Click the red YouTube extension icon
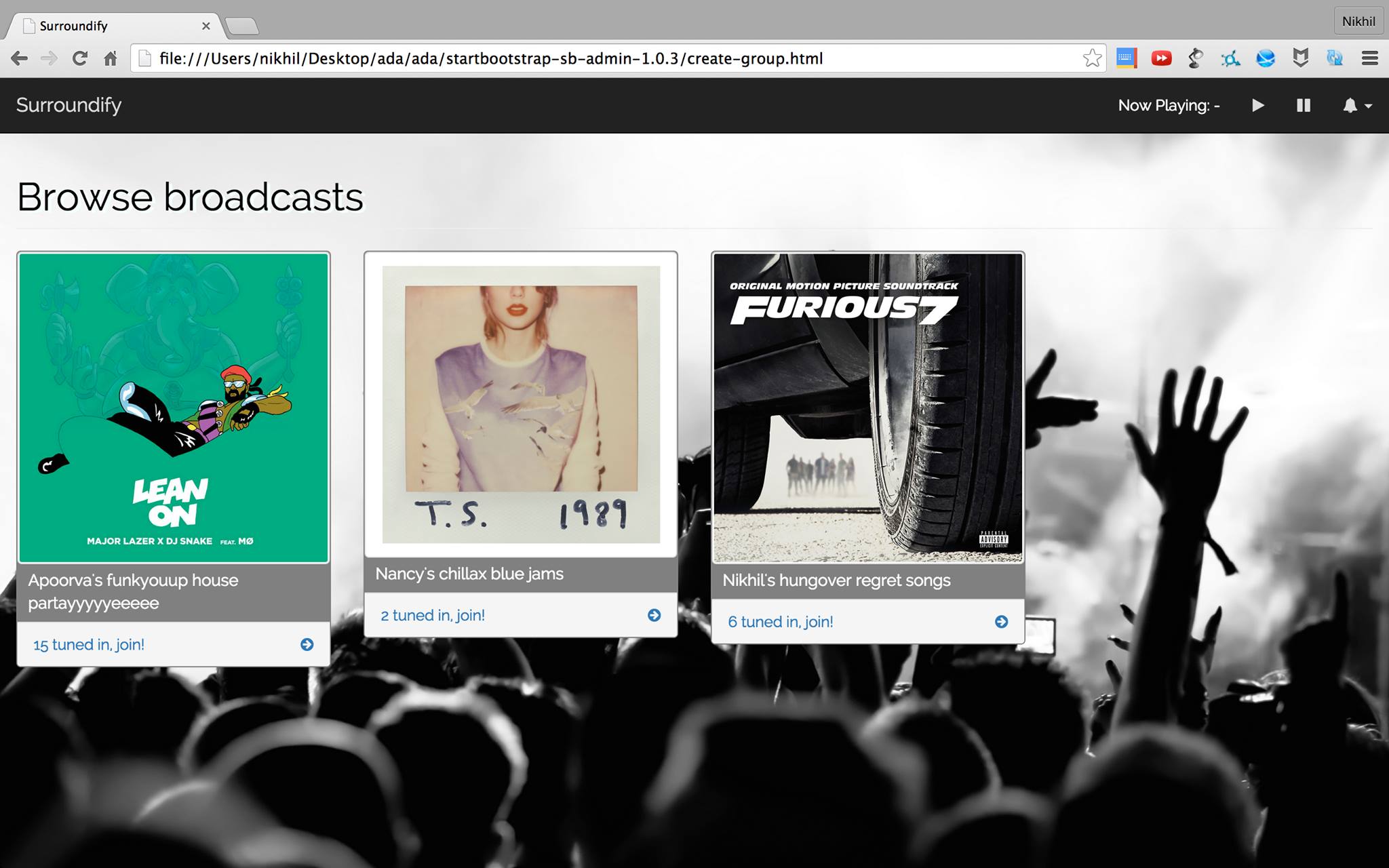 (1161, 58)
